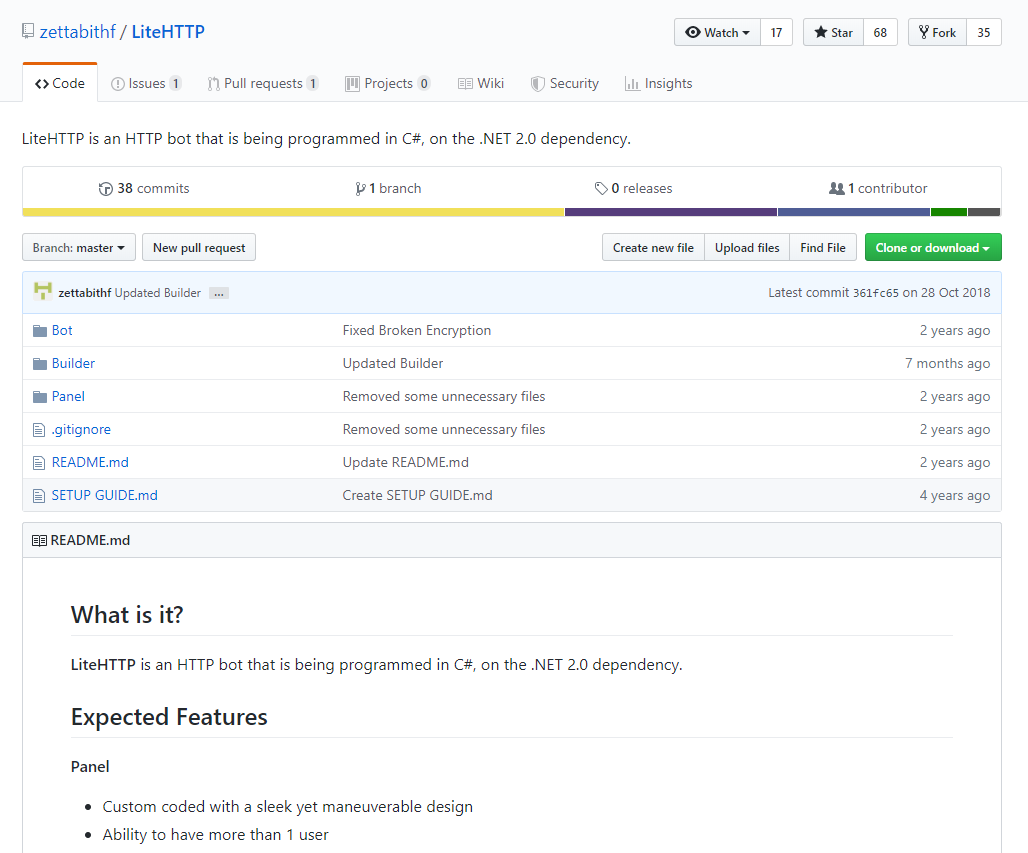
Task: Open SETUP GUIDE.md file
Action: [104, 496]
